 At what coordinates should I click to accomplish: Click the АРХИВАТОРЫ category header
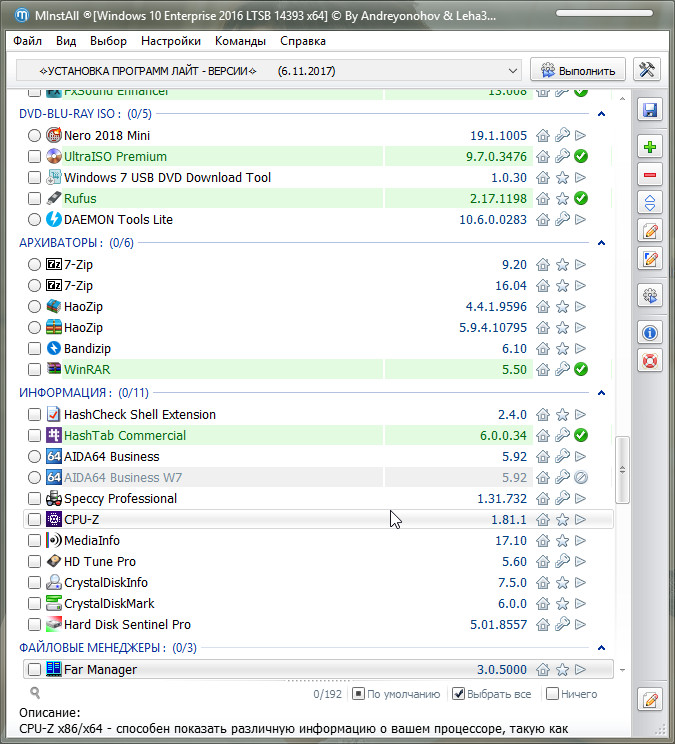76,243
